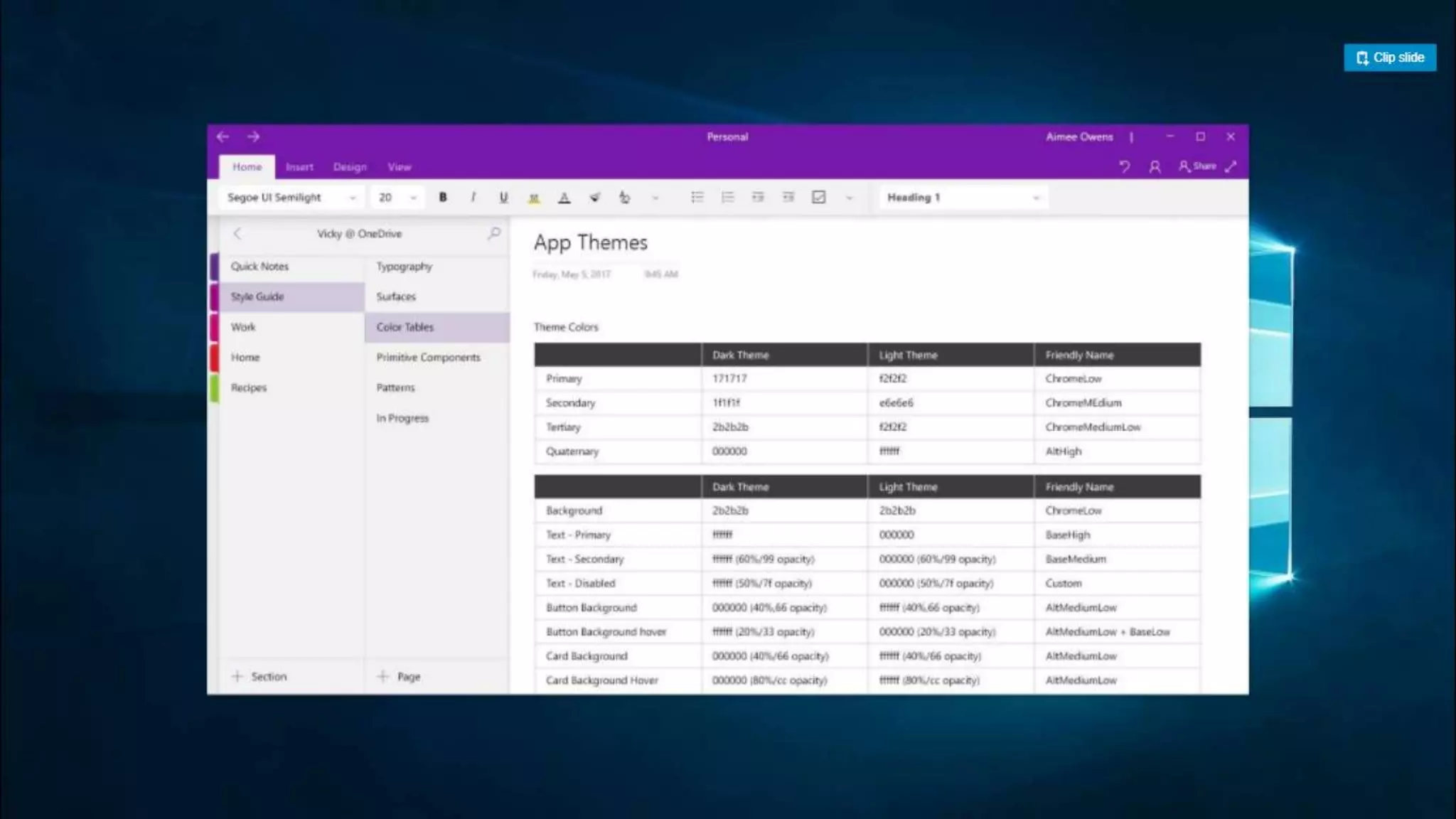Screen dimensions: 1456x819
Task: Open the Quick Notes section
Action: [291, 267]
